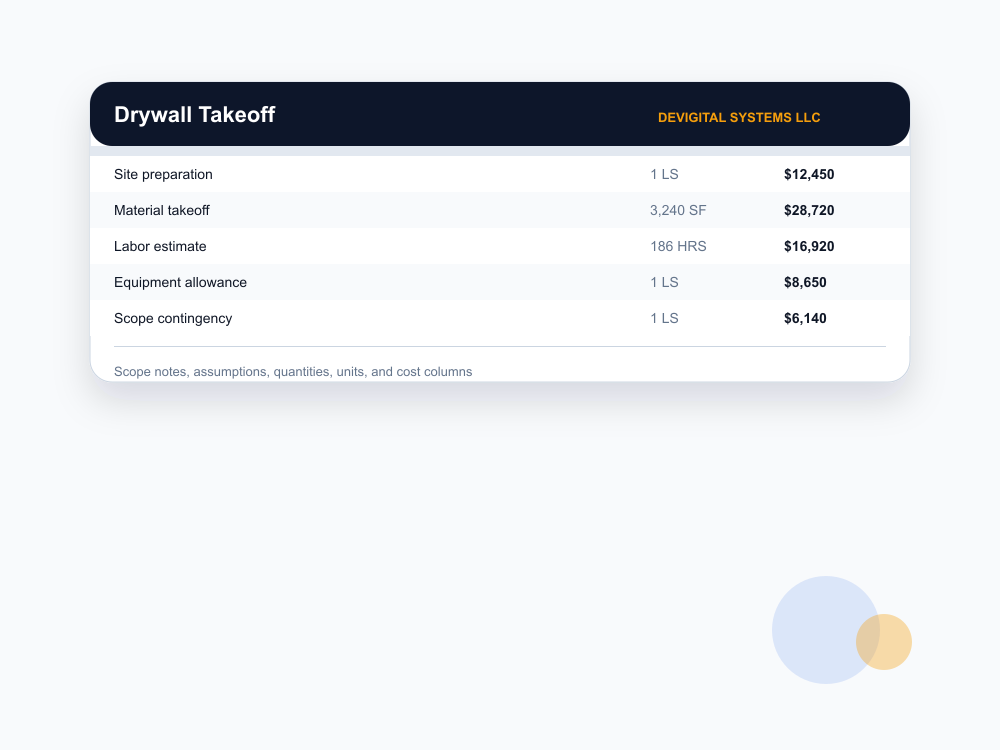The width and height of the screenshot is (1000, 750).
Task: Click the $16,920 cost amount
Action: tap(809, 246)
